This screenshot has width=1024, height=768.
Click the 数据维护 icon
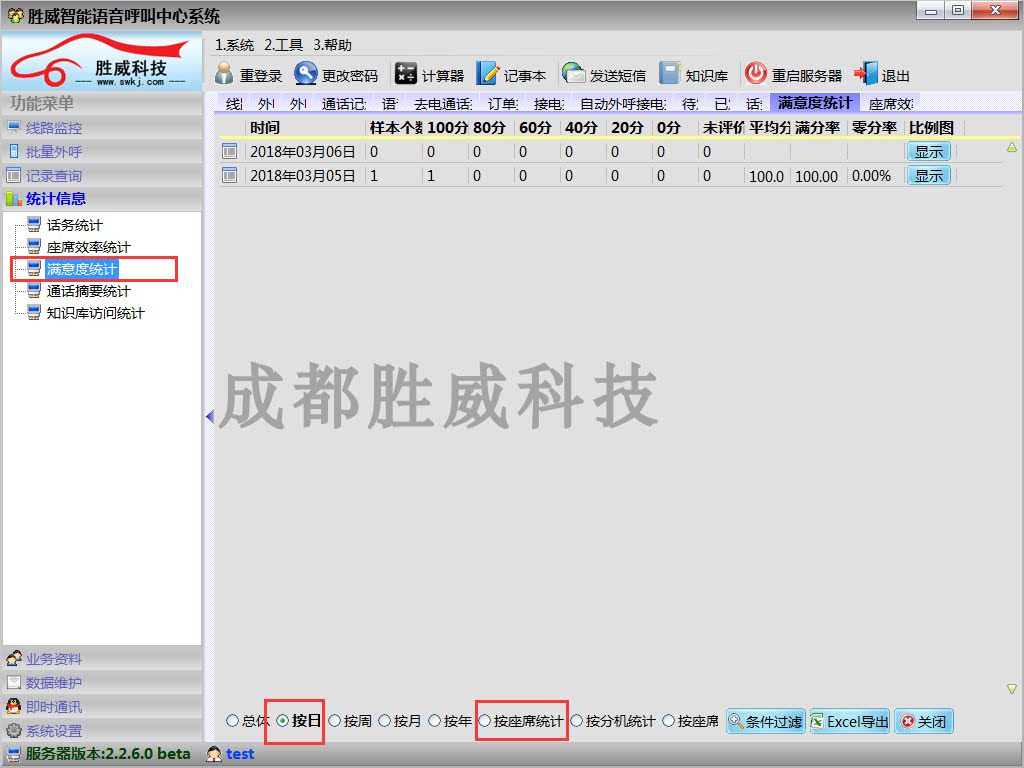coord(14,682)
